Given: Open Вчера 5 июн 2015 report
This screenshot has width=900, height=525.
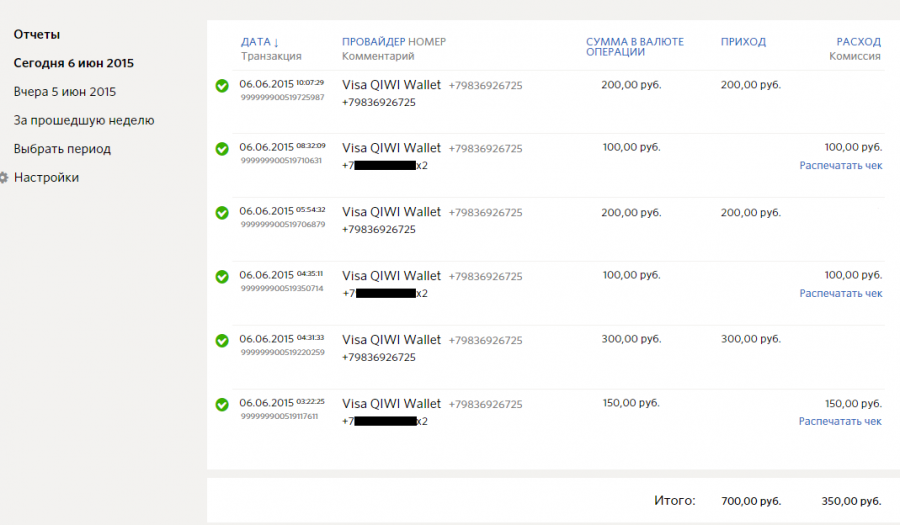Looking at the screenshot, I should [65, 92].
